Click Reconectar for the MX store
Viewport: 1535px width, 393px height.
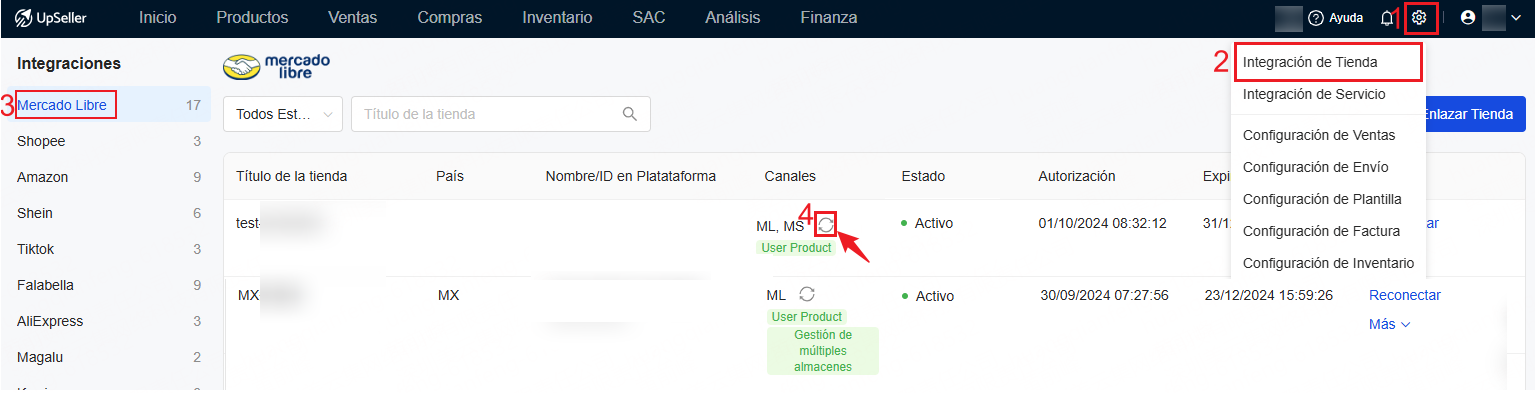[x=1405, y=295]
